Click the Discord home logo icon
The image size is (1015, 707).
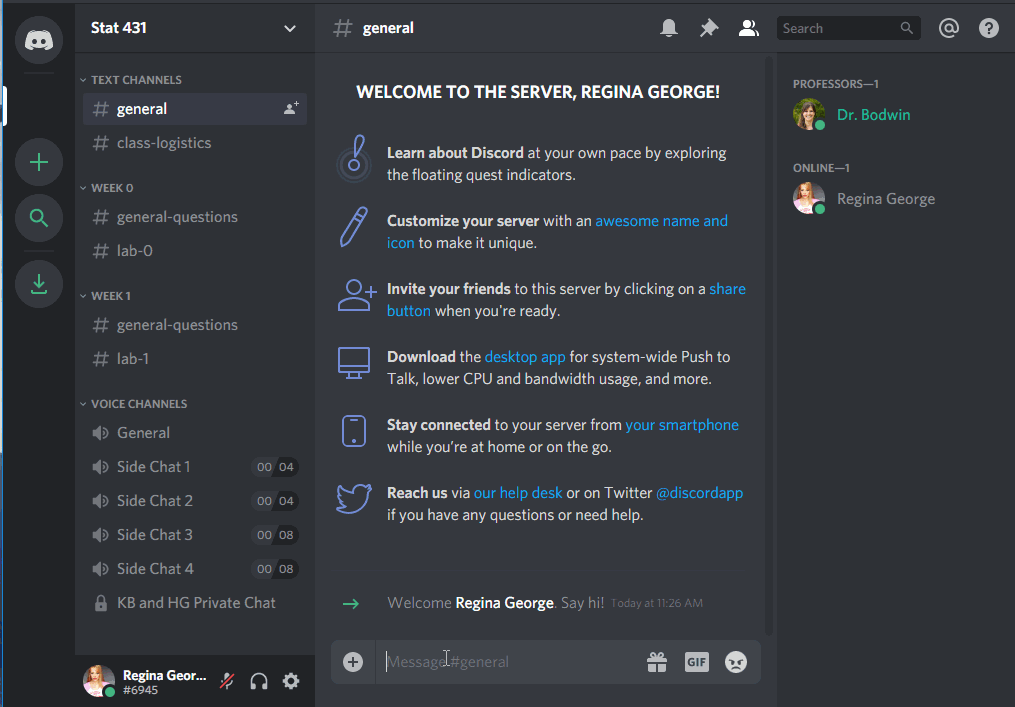click(39, 40)
